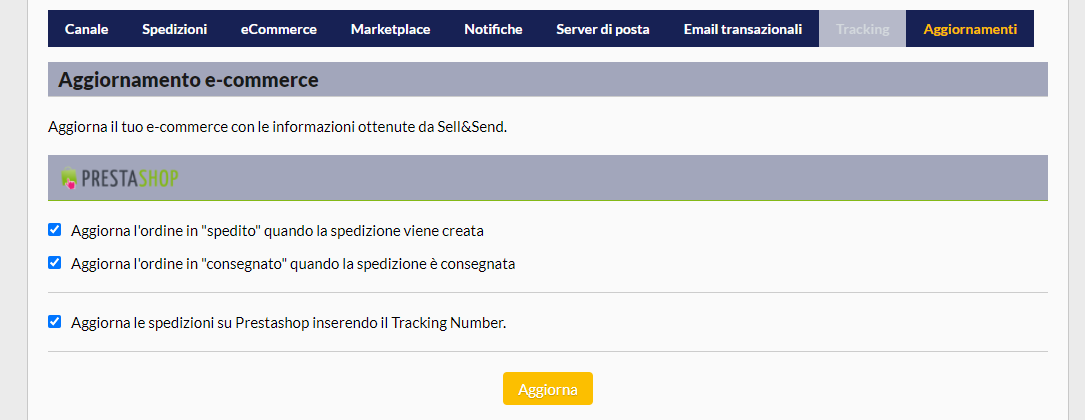Click label text about "spedito" order status

coord(277,231)
